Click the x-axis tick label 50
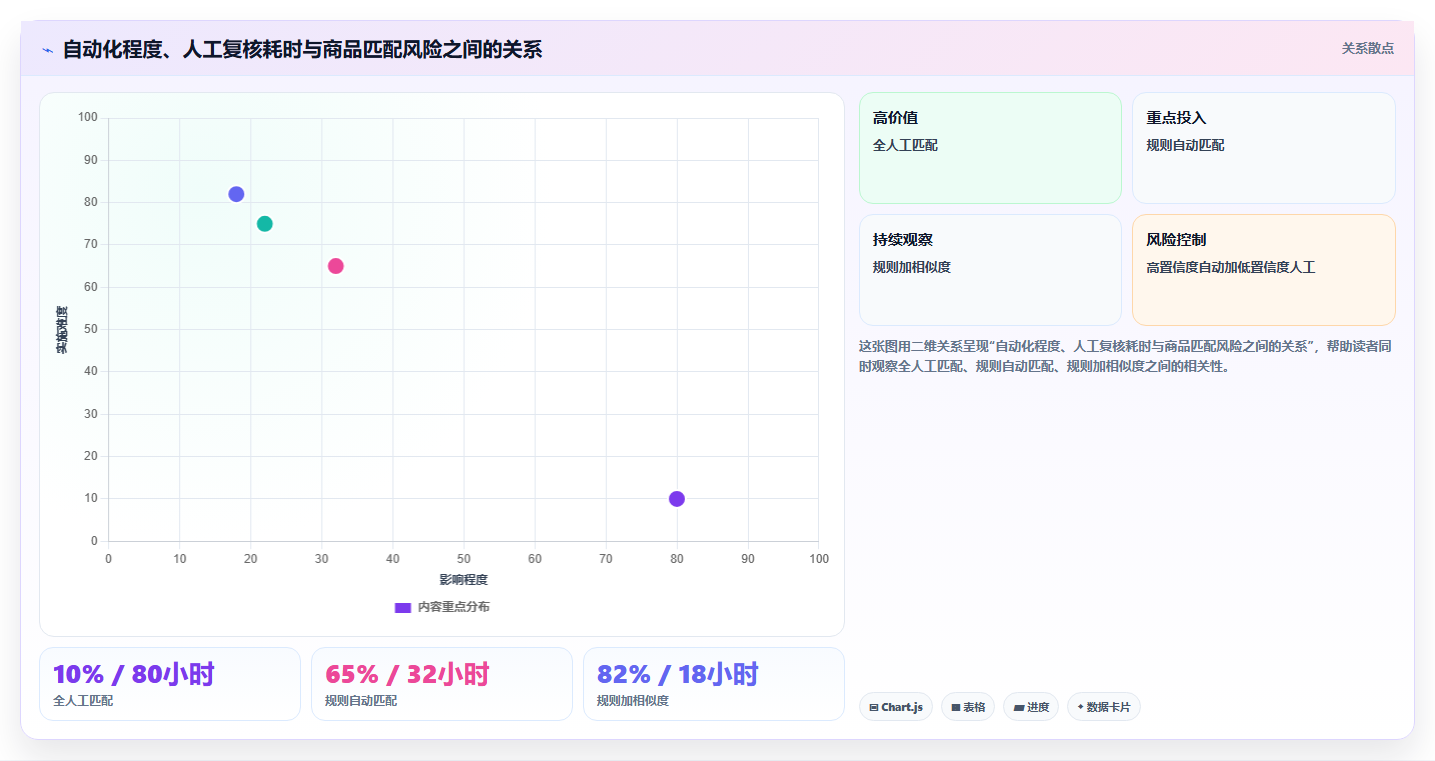Viewport: 1435px width, 761px height. 464,559
